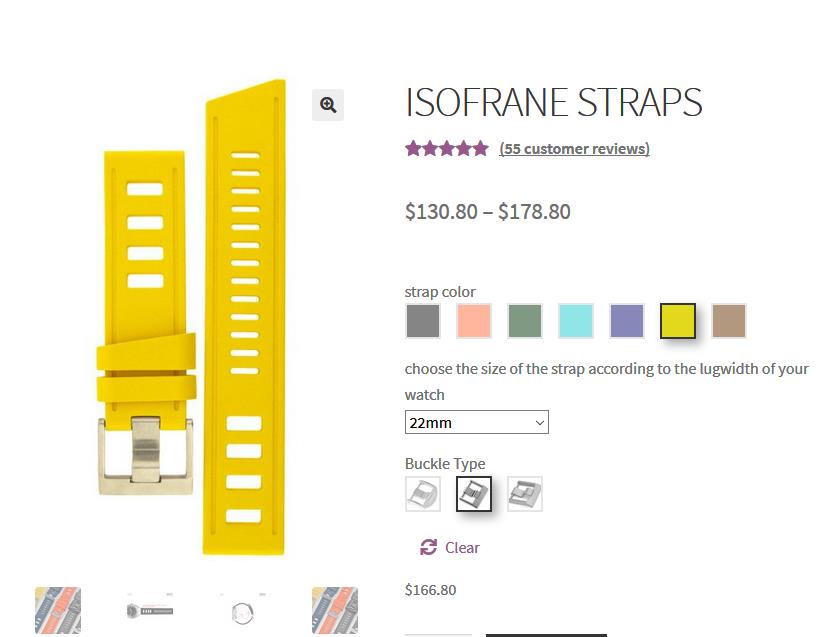Select the first buckle type icon
Screen dimensions: 829x637
click(x=423, y=494)
